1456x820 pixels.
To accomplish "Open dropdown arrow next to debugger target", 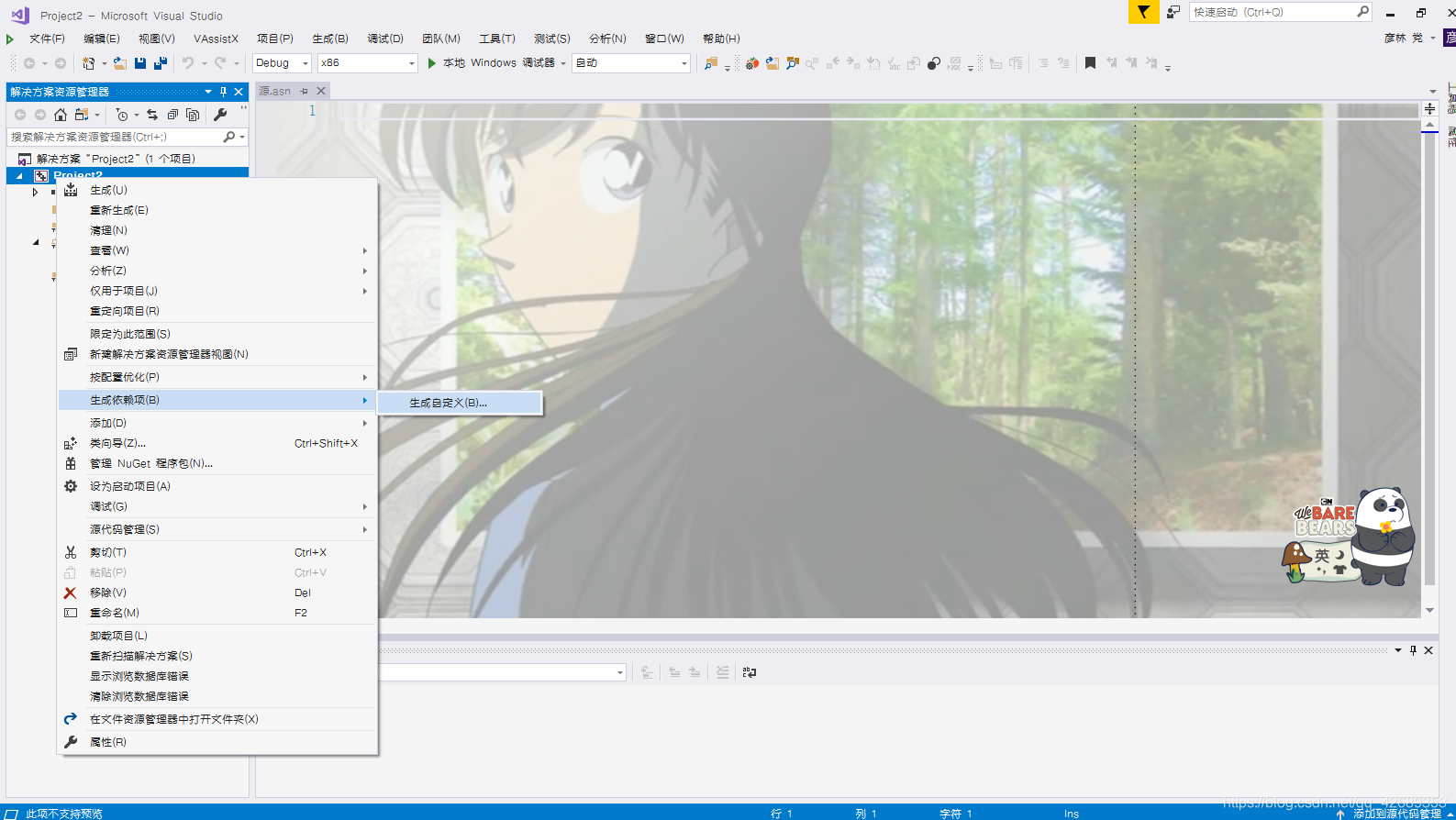I will tap(563, 63).
